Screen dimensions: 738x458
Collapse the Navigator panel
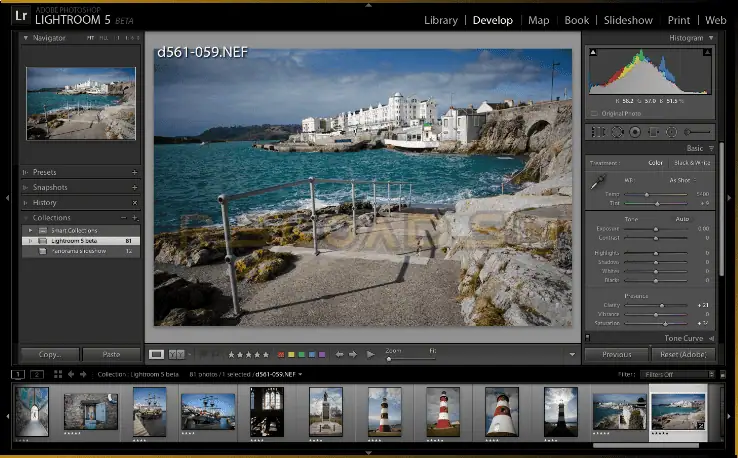(25, 38)
